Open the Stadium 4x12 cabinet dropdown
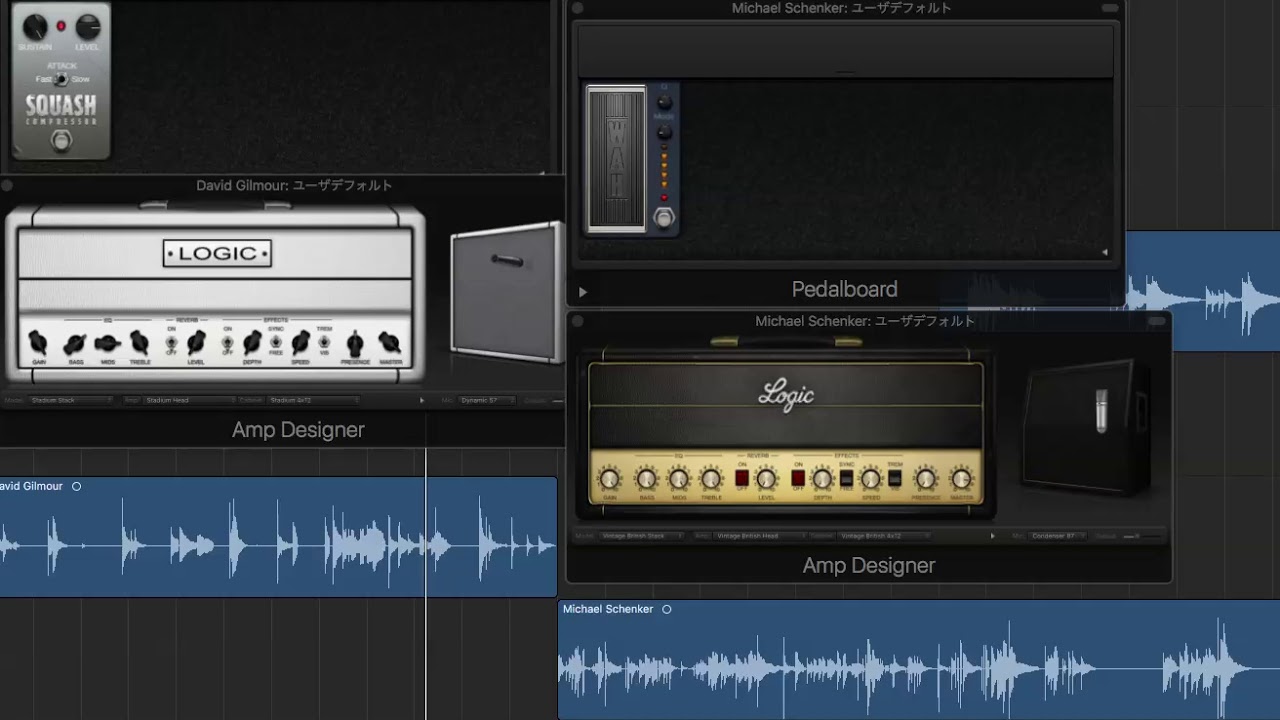1280x720 pixels. [312, 400]
